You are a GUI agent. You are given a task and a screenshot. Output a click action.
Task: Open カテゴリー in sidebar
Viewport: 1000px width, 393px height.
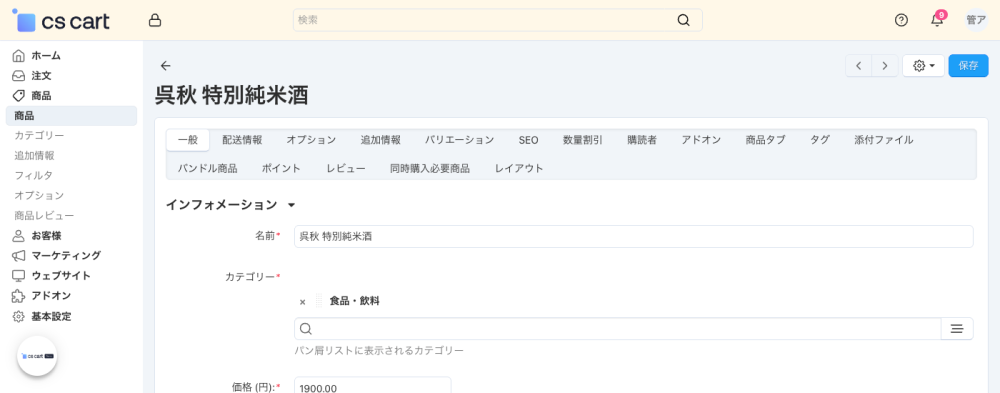coord(40,136)
